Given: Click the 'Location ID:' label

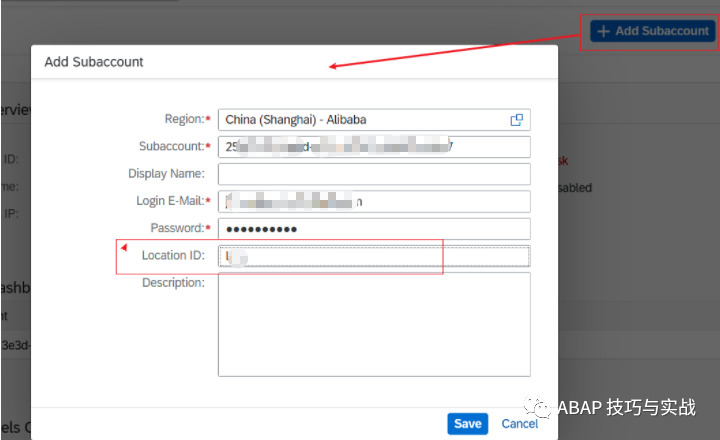Looking at the screenshot, I should [x=173, y=255].
